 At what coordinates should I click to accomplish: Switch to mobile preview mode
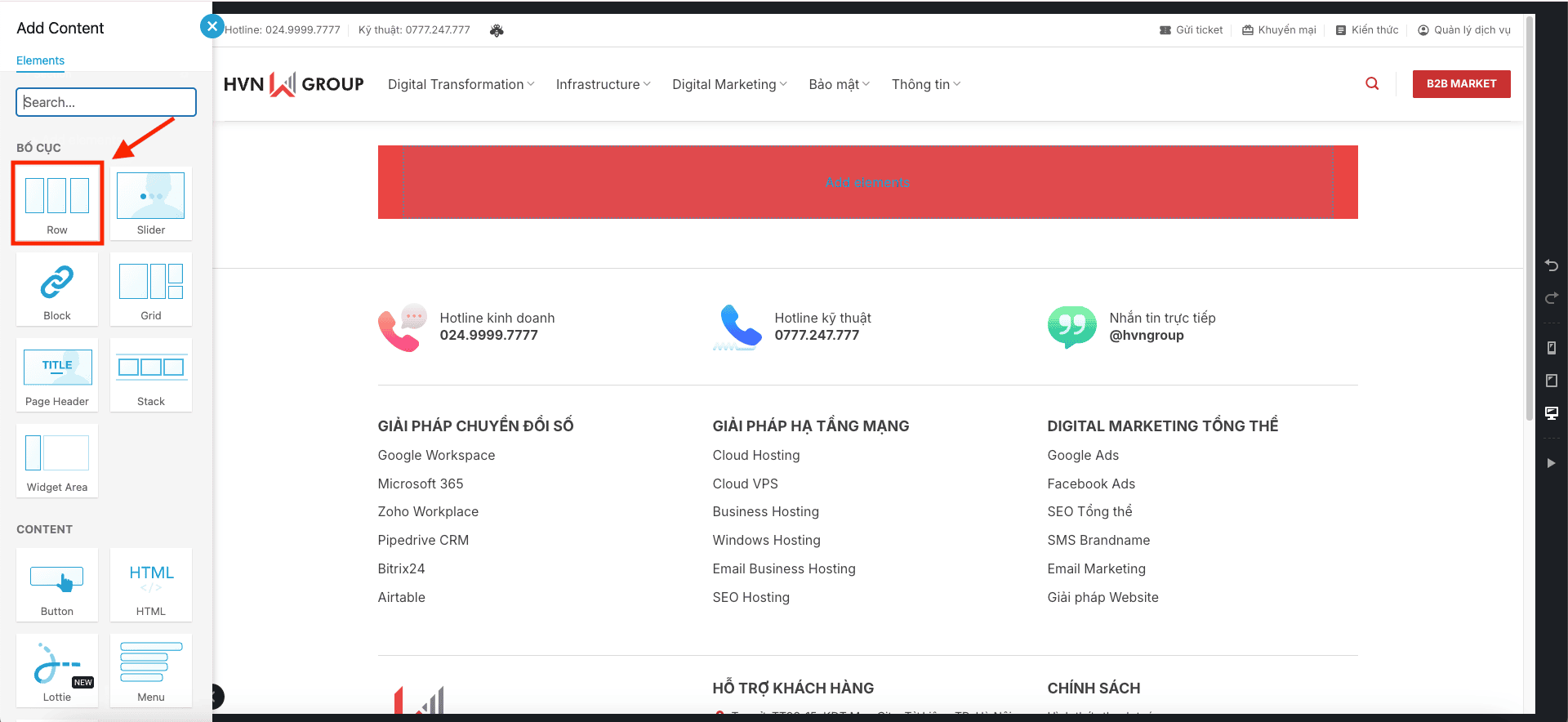[x=1552, y=348]
